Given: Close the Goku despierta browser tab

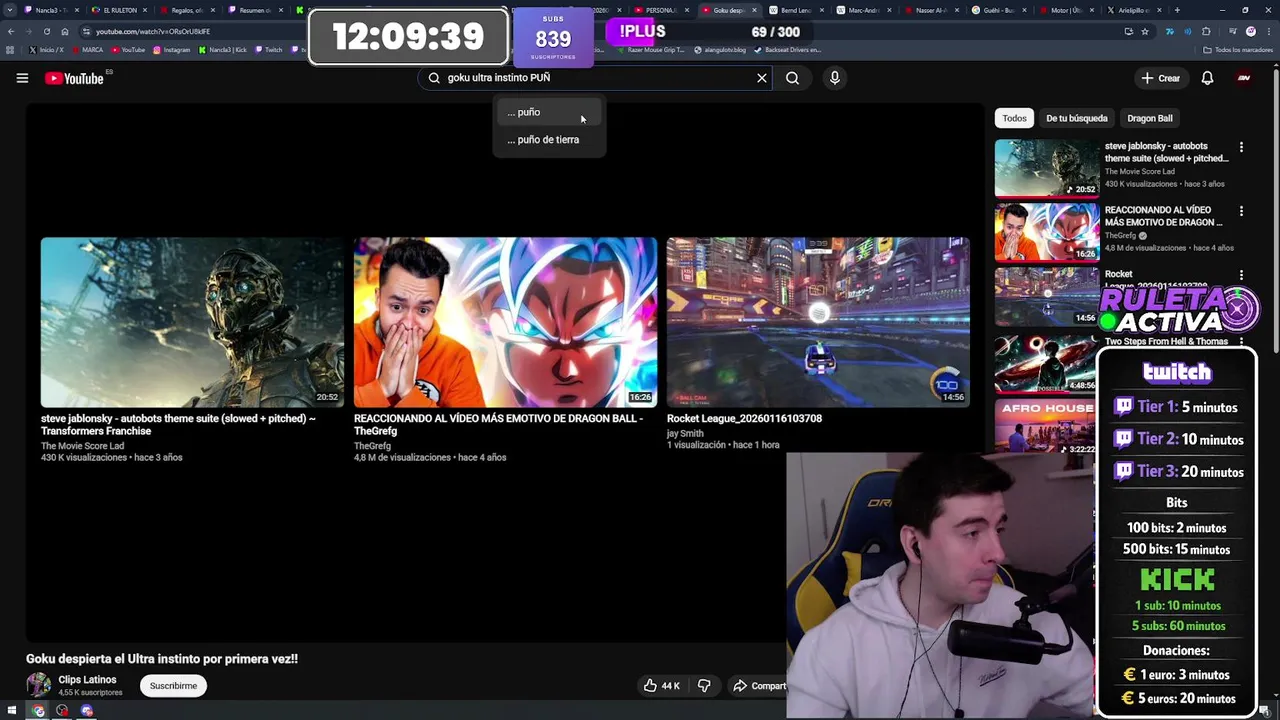Looking at the screenshot, I should pyautogui.click(x=754, y=10).
